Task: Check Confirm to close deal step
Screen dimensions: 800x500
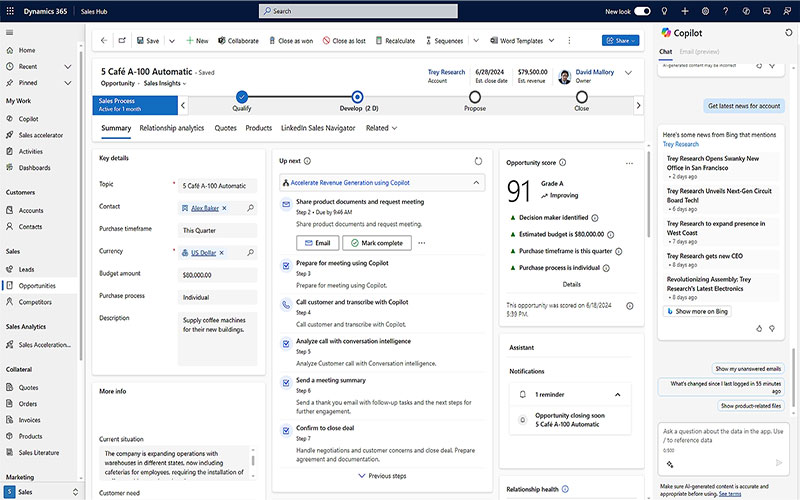Action: (x=286, y=431)
